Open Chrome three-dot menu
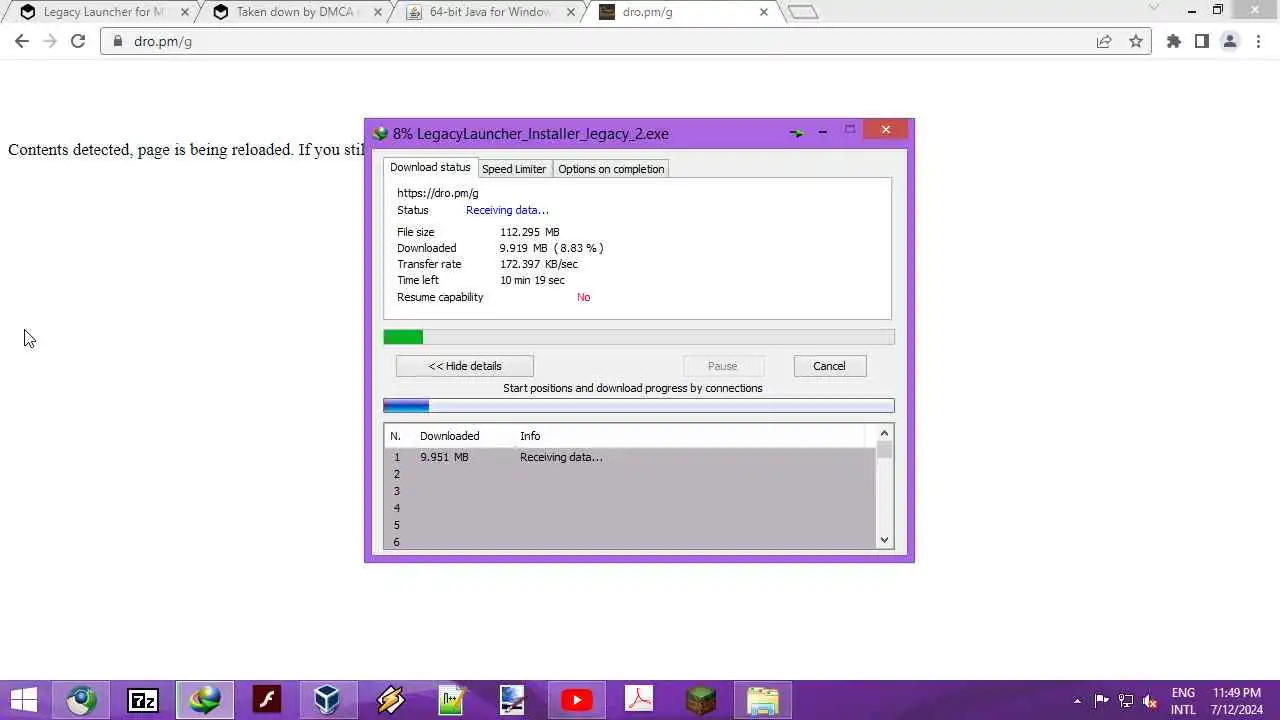 (1258, 41)
